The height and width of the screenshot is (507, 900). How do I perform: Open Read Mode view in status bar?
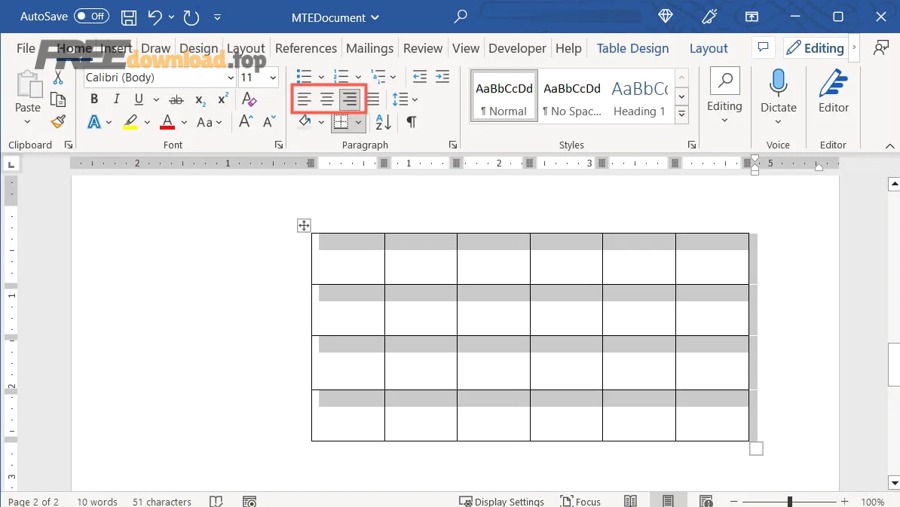(x=630, y=501)
